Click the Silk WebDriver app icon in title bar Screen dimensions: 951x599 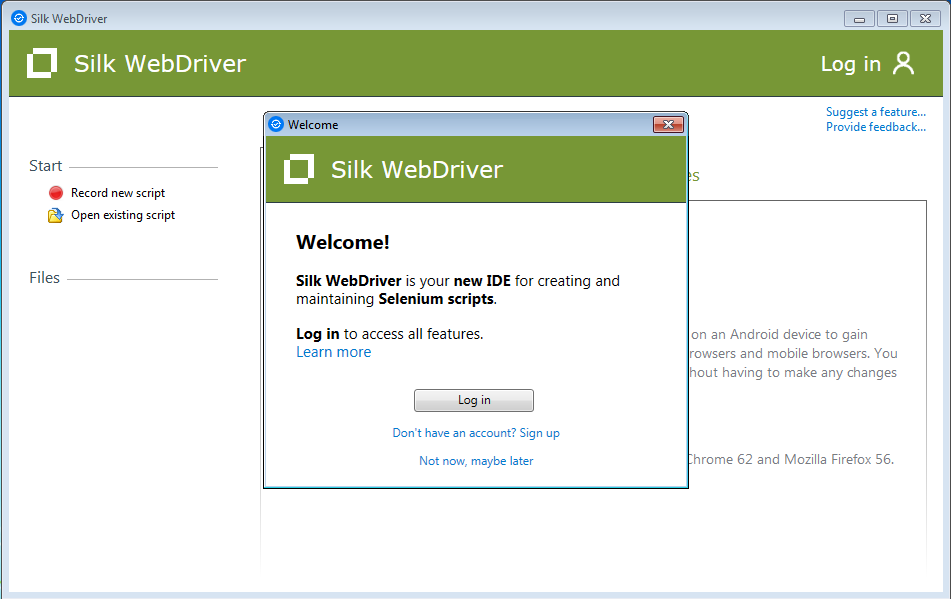coord(19,18)
